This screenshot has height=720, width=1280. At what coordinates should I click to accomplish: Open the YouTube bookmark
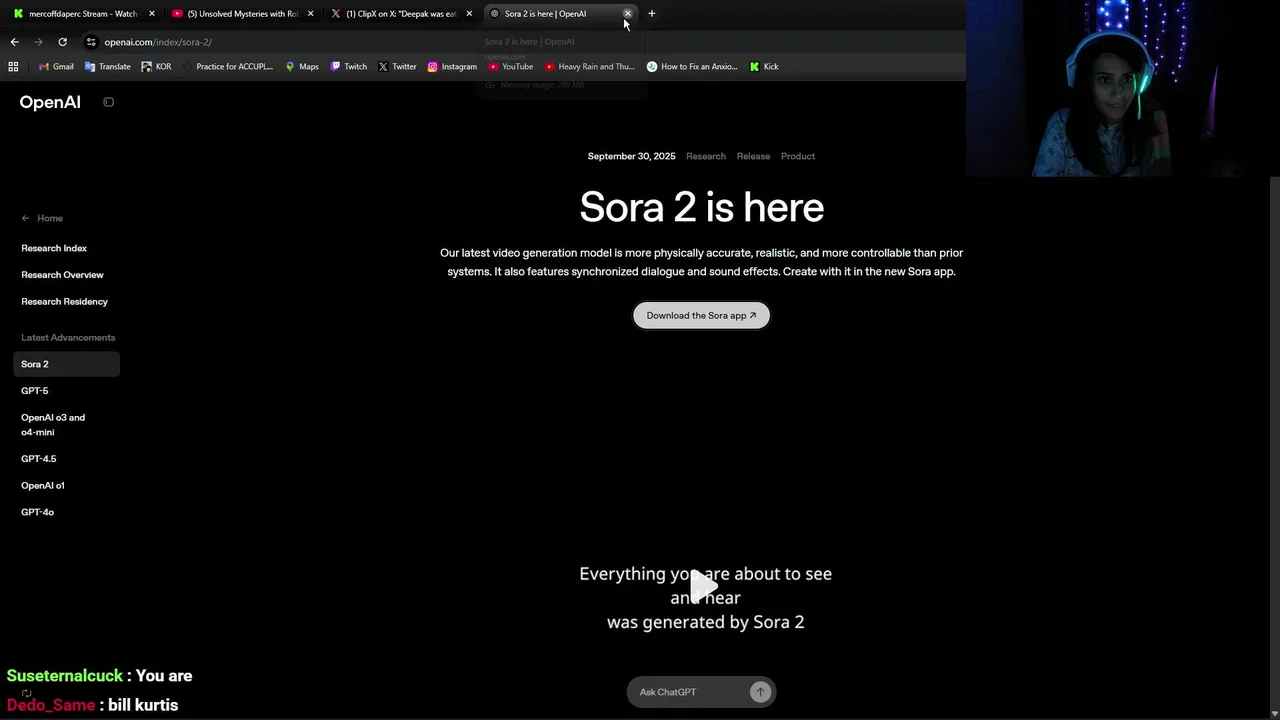[x=510, y=67]
